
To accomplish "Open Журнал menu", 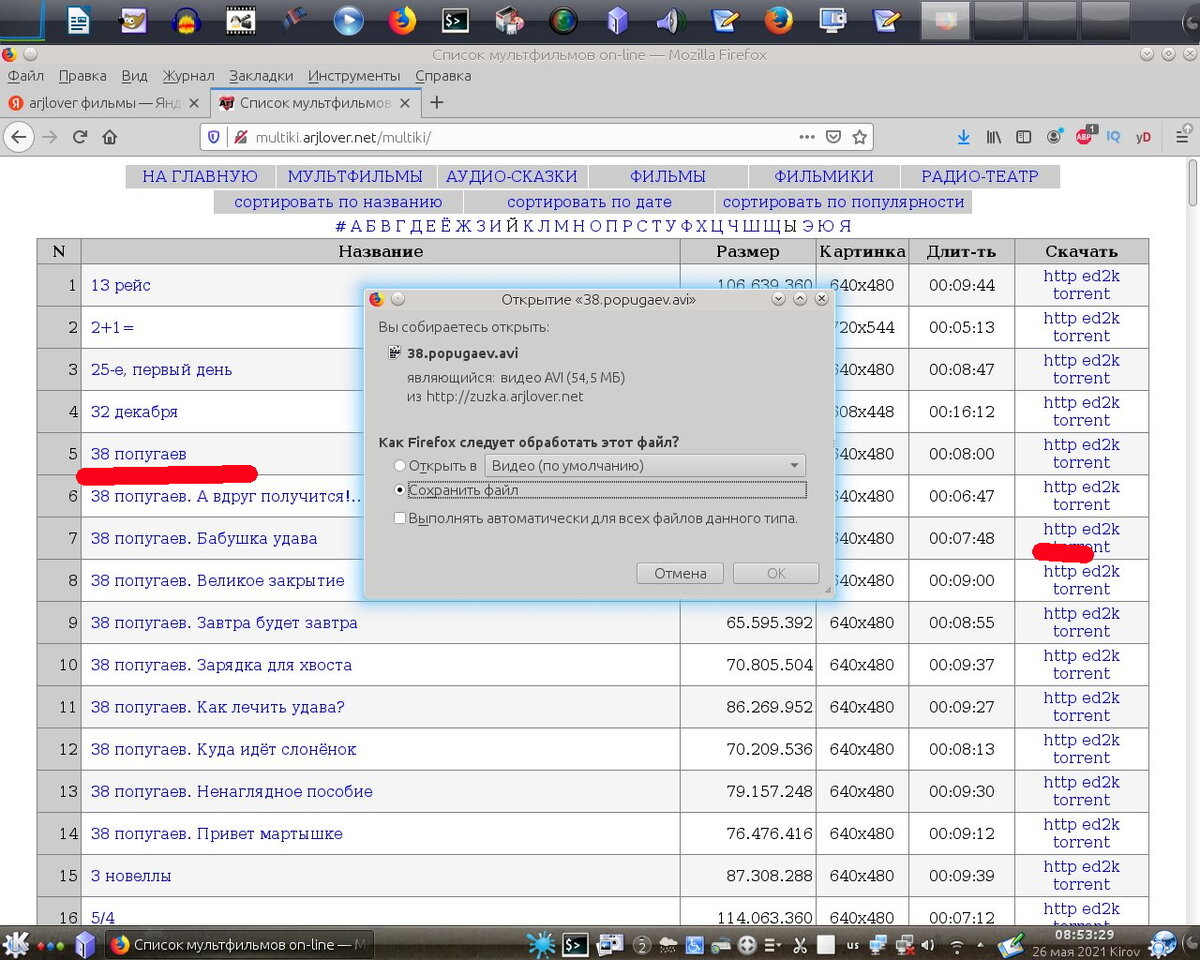I will [188, 76].
